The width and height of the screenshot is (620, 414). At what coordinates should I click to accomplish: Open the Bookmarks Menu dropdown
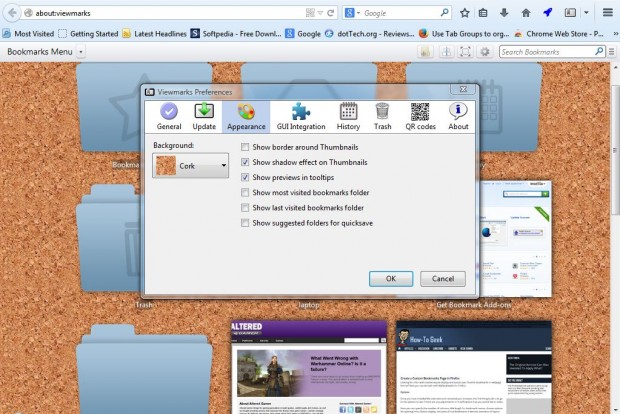pos(45,51)
